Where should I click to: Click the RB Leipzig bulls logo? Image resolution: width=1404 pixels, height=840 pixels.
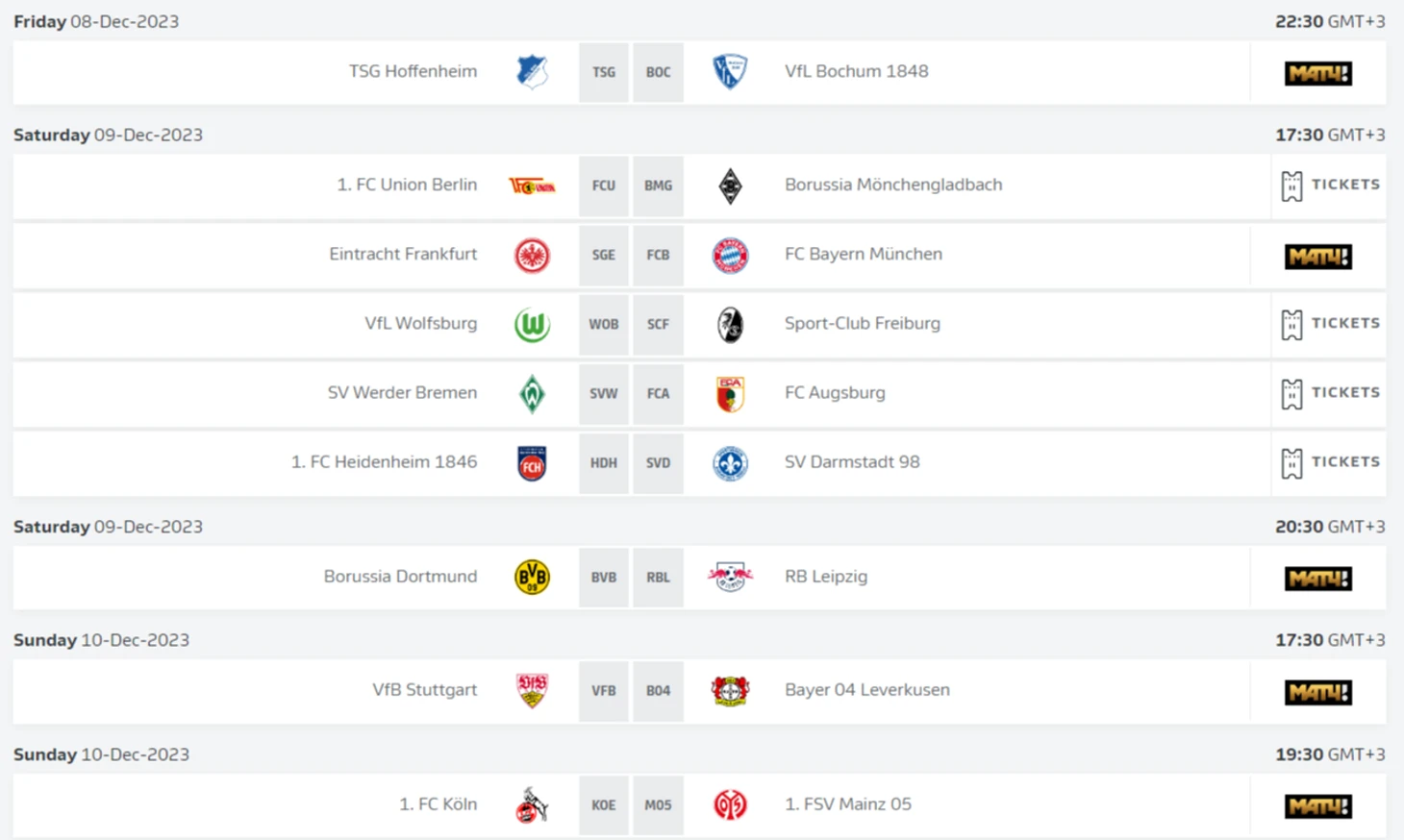(x=730, y=577)
